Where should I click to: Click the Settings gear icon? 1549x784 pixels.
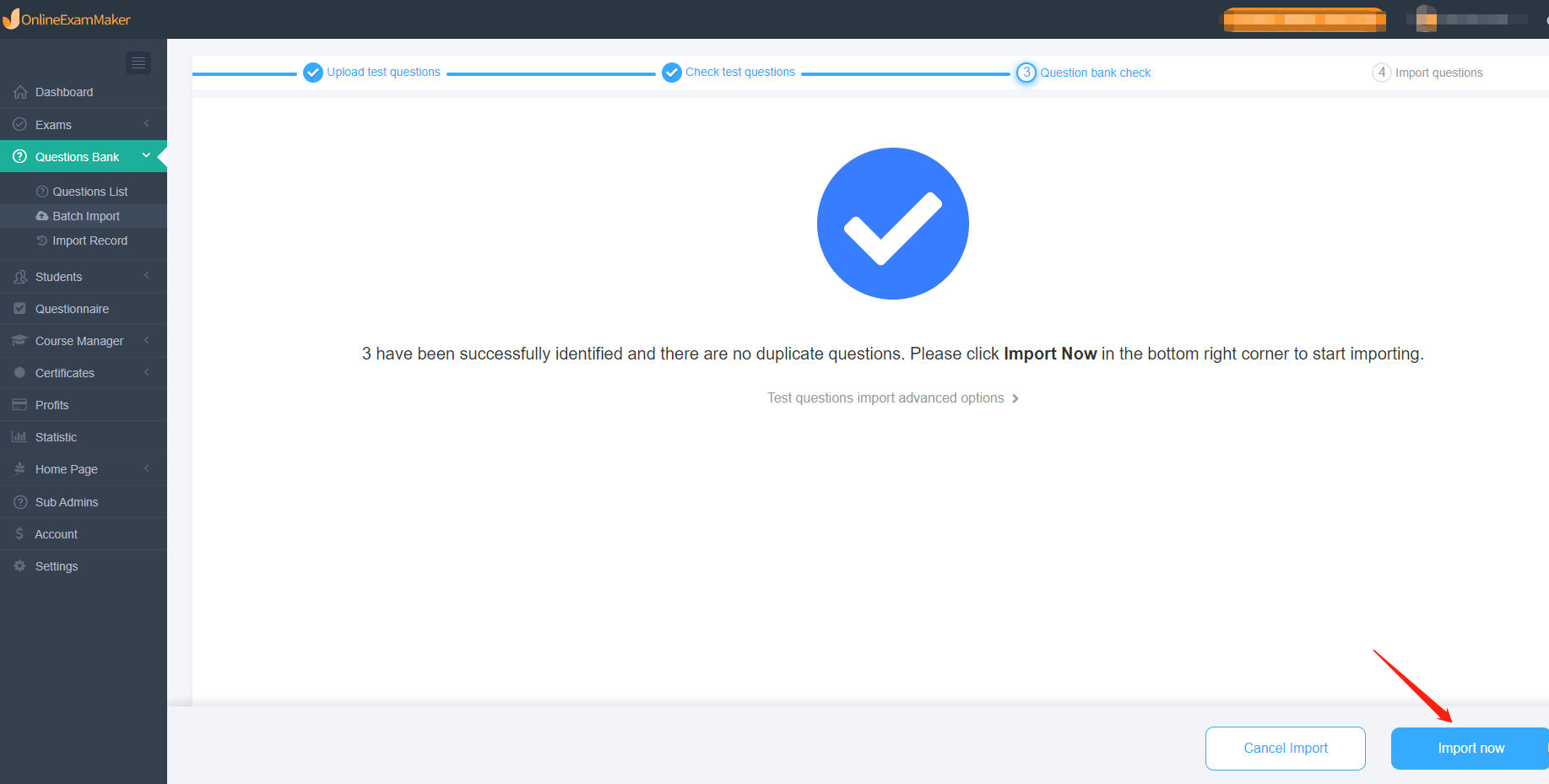pos(20,566)
